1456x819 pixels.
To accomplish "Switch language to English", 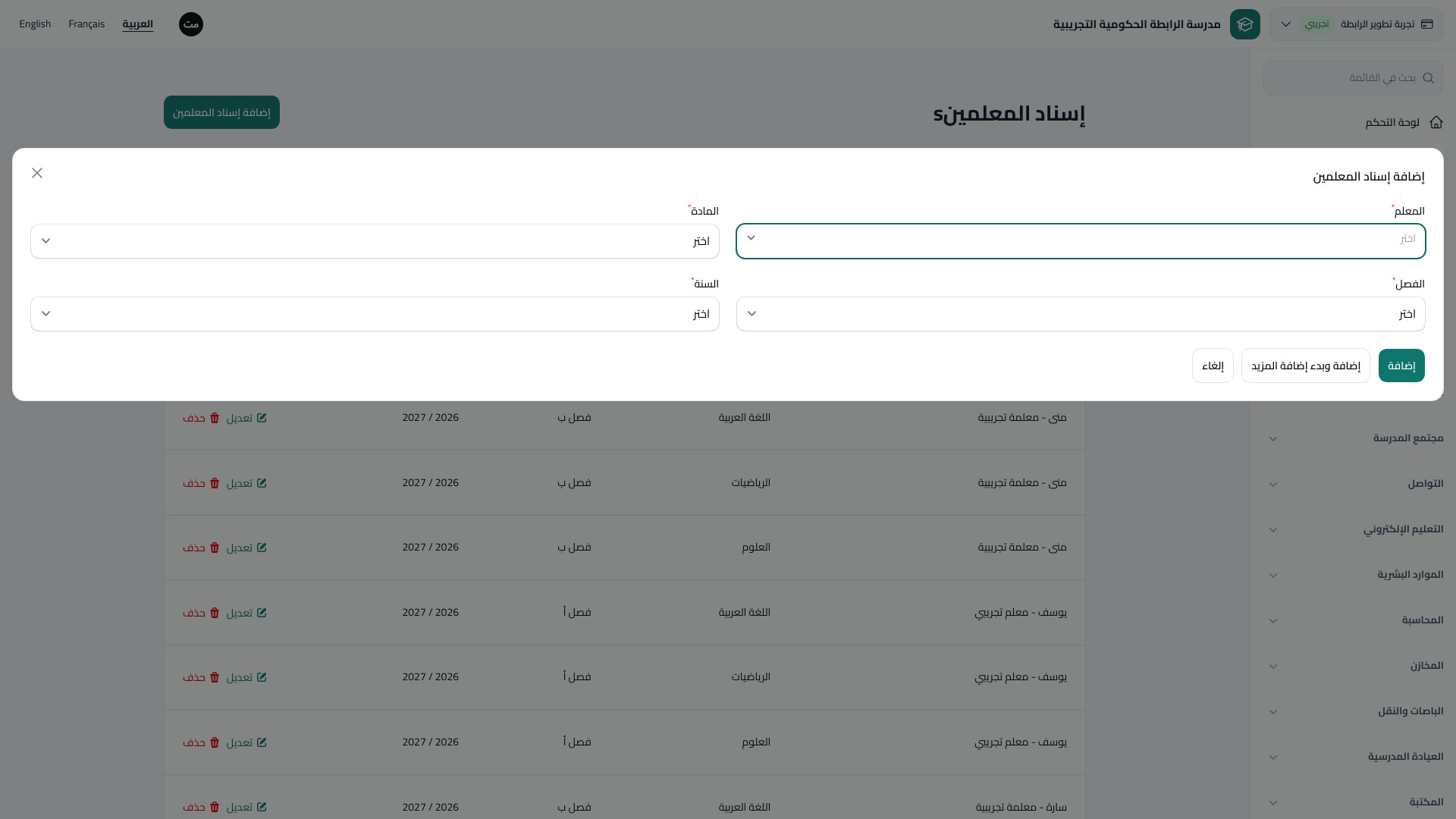I will [35, 24].
